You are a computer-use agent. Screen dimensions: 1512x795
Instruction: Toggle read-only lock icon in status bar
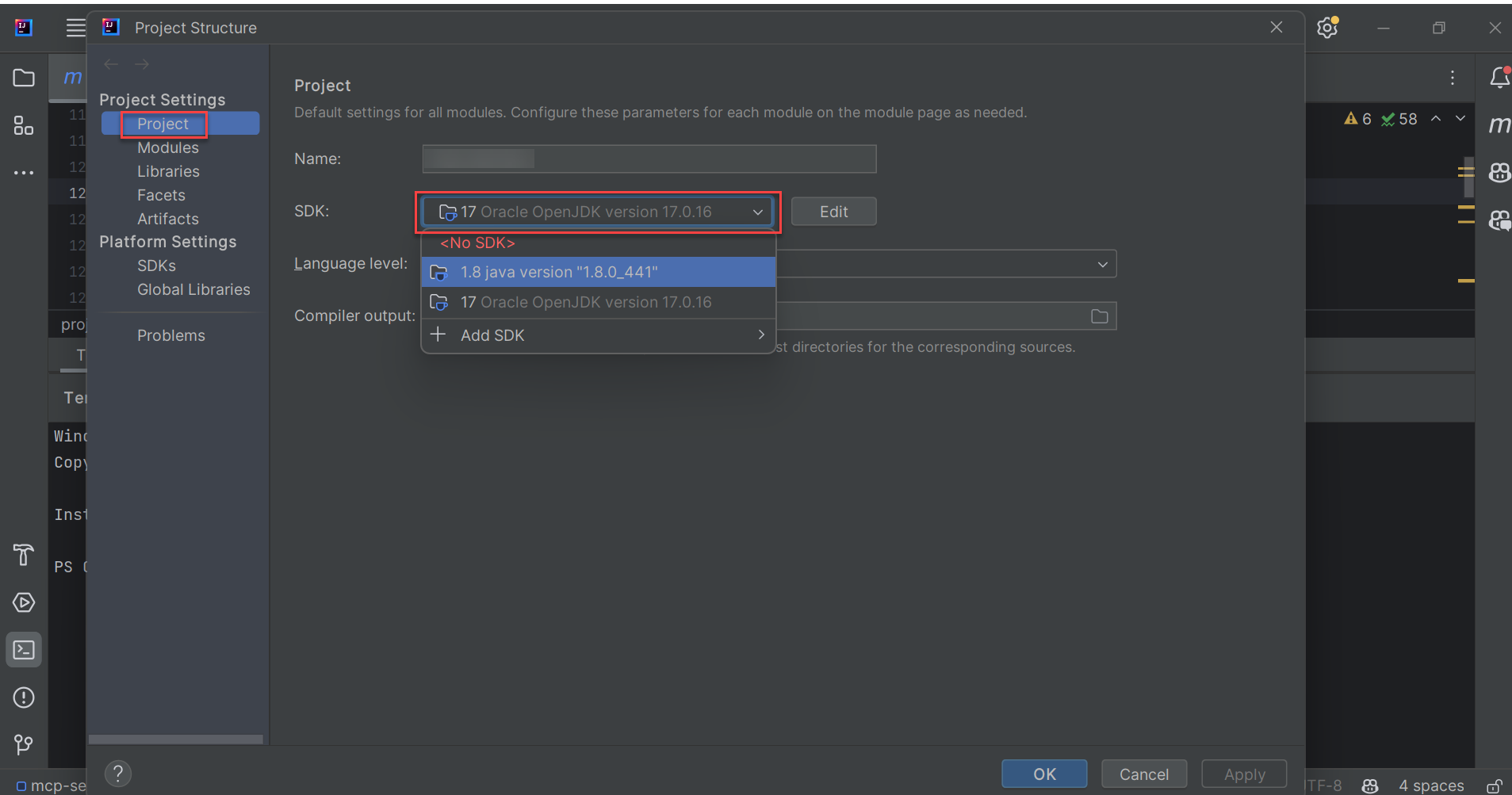coord(1494,785)
